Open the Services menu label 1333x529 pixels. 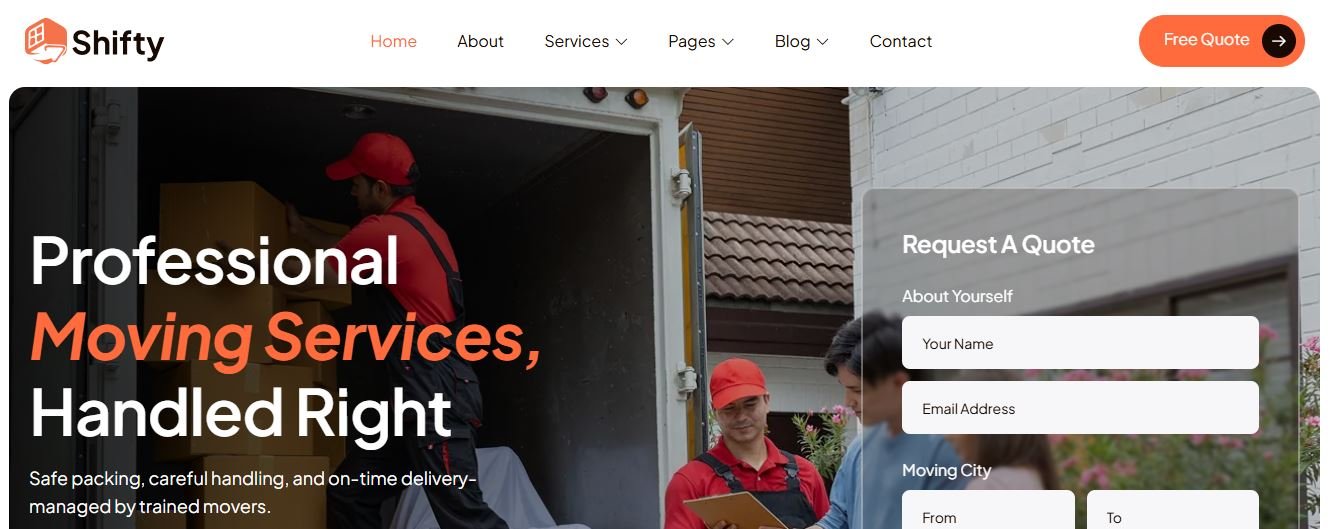point(576,41)
